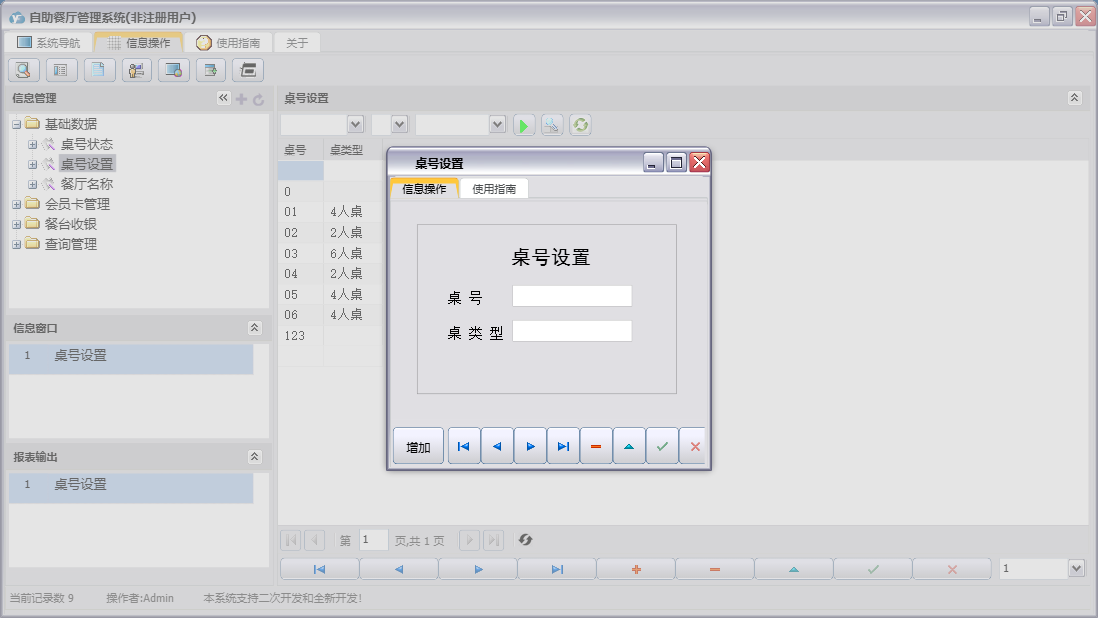Open the first dropdown in the filter bar
1098x618 pixels.
[x=354, y=124]
